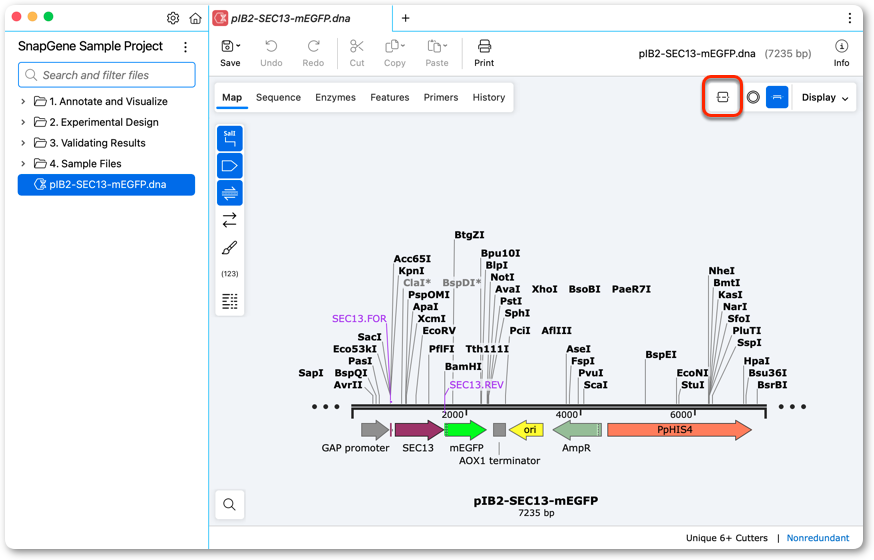Click the pIB2-SEC13-mEGFP.dna document tab

tap(301, 18)
